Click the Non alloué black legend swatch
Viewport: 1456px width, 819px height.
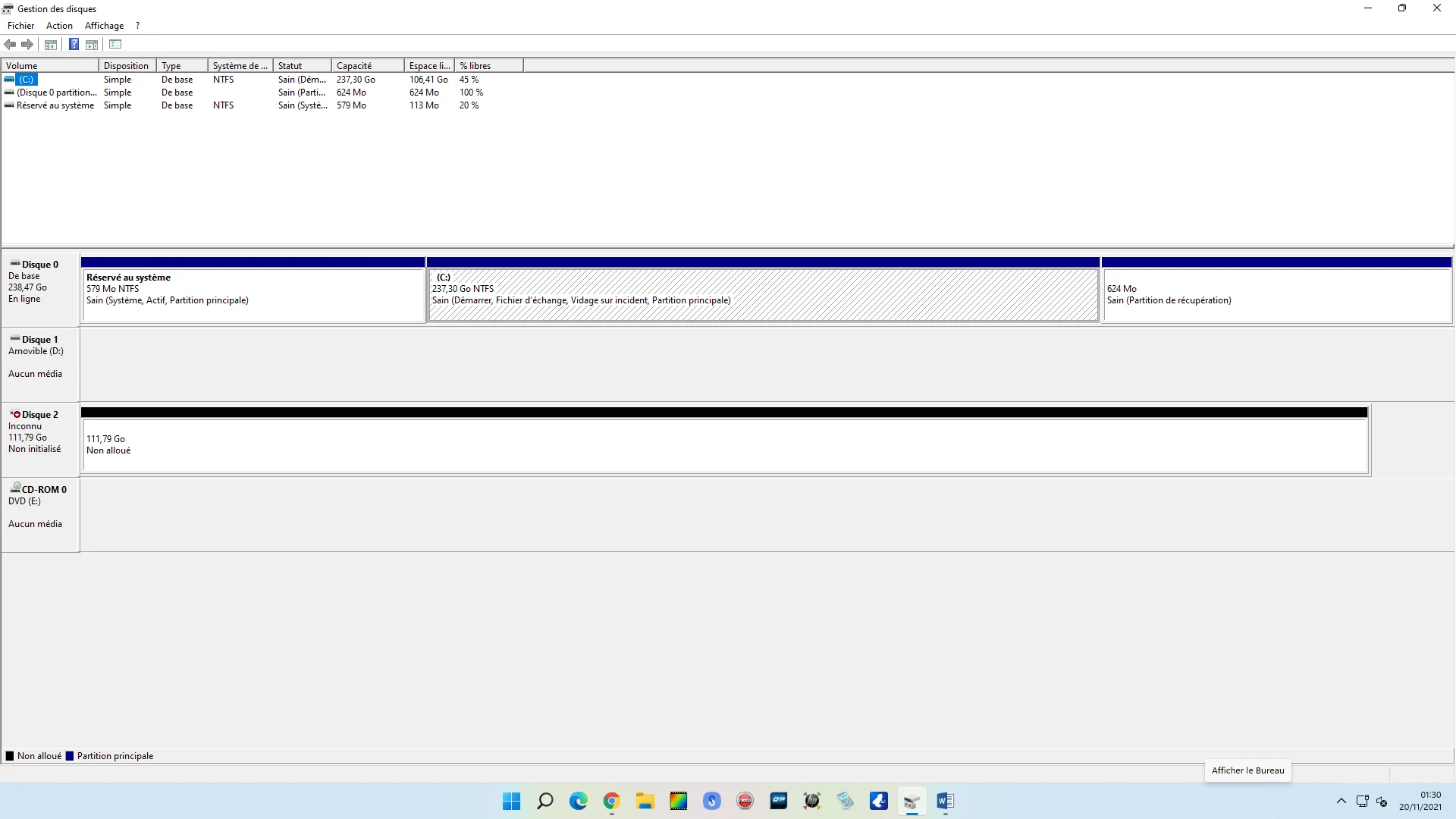click(10, 756)
